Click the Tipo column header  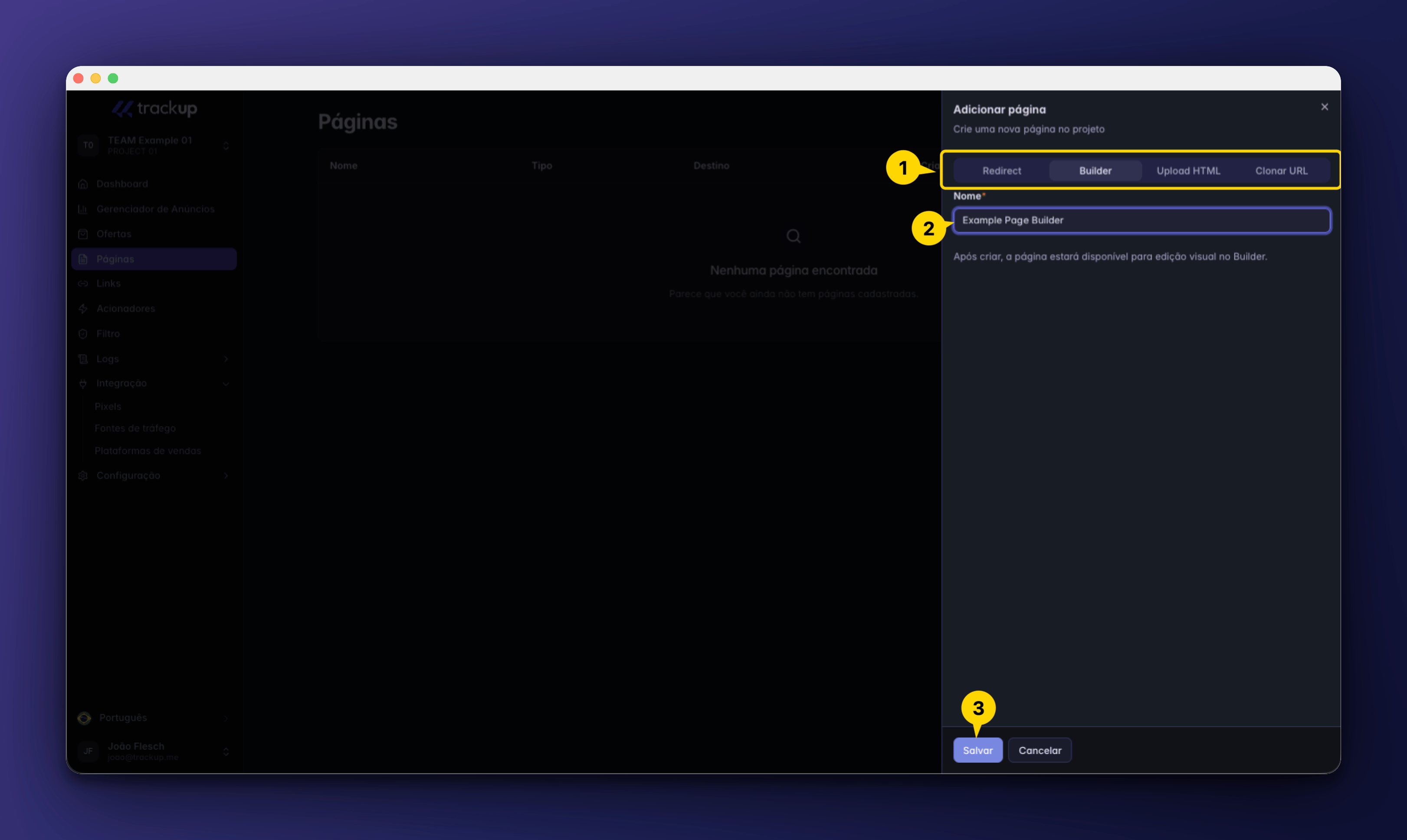[x=541, y=165]
